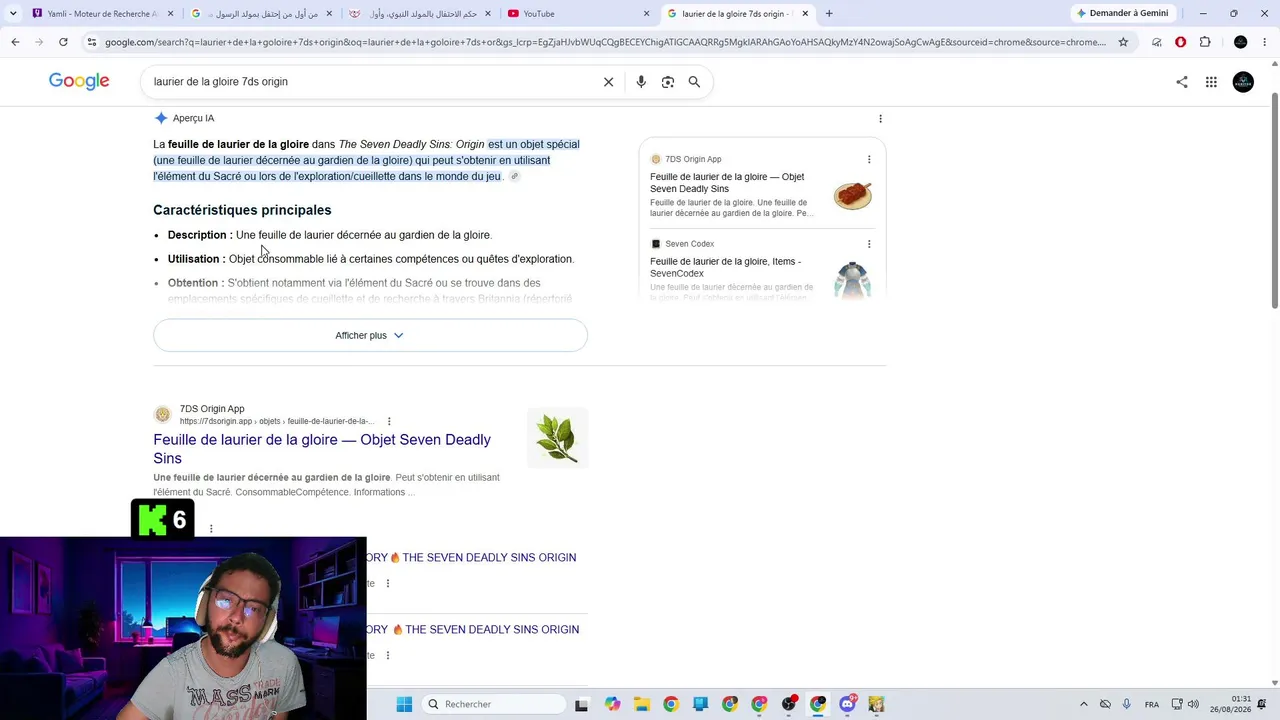Screen dimensions: 1280x720
Task: Open the 7DS Origin App source card title
Action: [x=727, y=183]
